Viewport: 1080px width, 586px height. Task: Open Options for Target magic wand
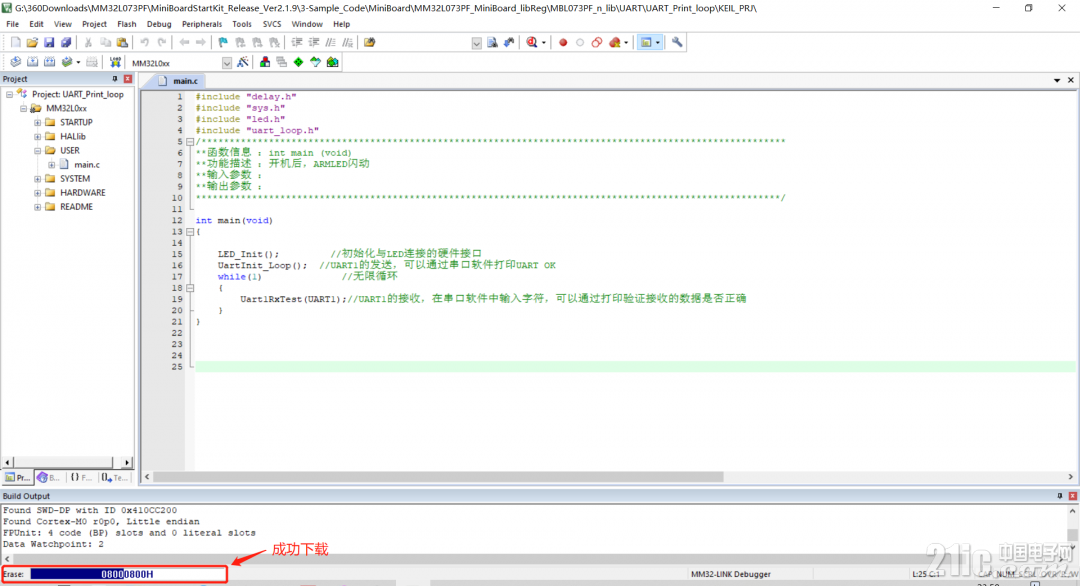pos(242,62)
